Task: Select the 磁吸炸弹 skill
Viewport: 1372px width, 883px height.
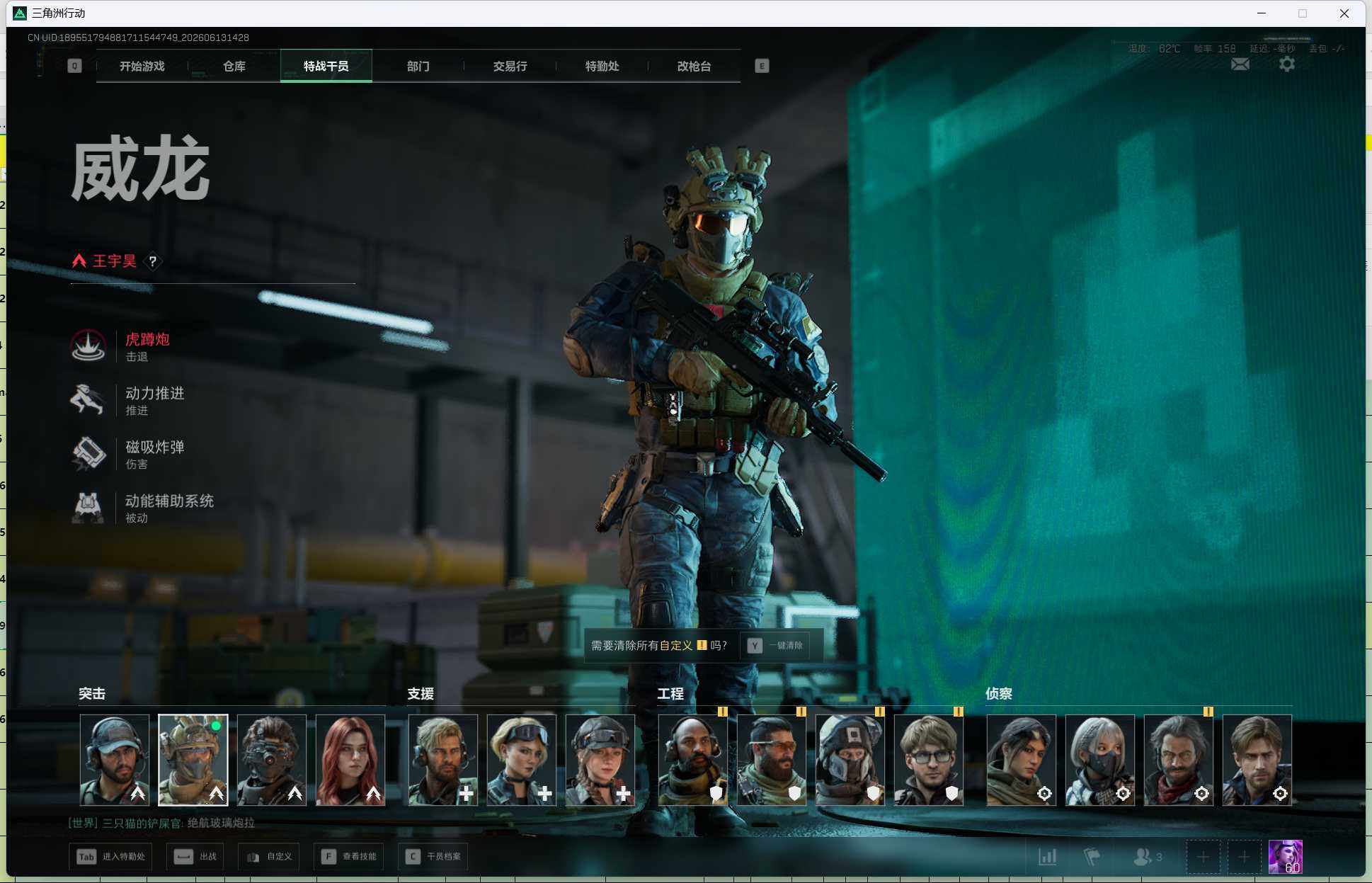Action: point(127,454)
